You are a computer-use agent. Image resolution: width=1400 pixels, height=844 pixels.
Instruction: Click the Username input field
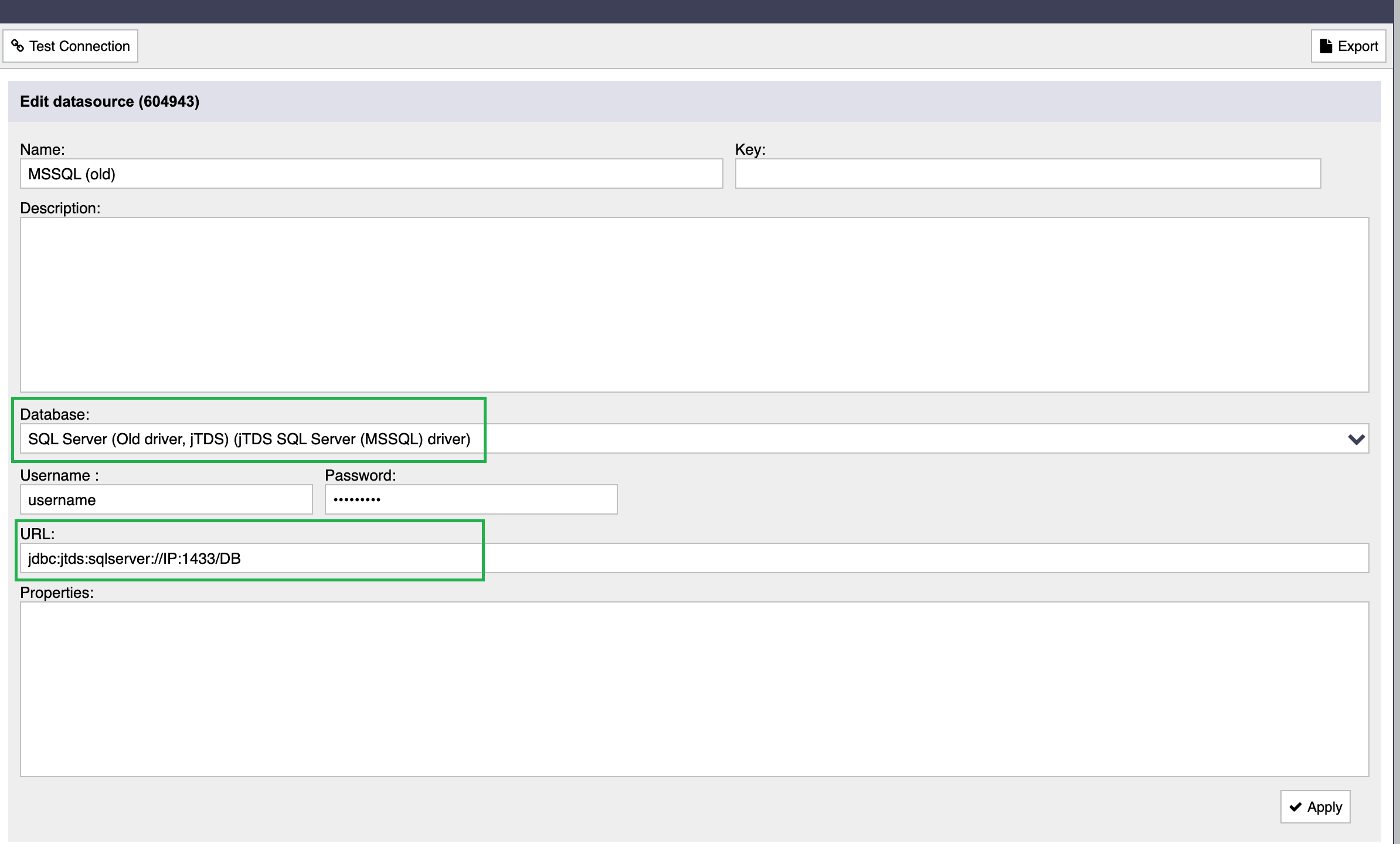[166, 500]
